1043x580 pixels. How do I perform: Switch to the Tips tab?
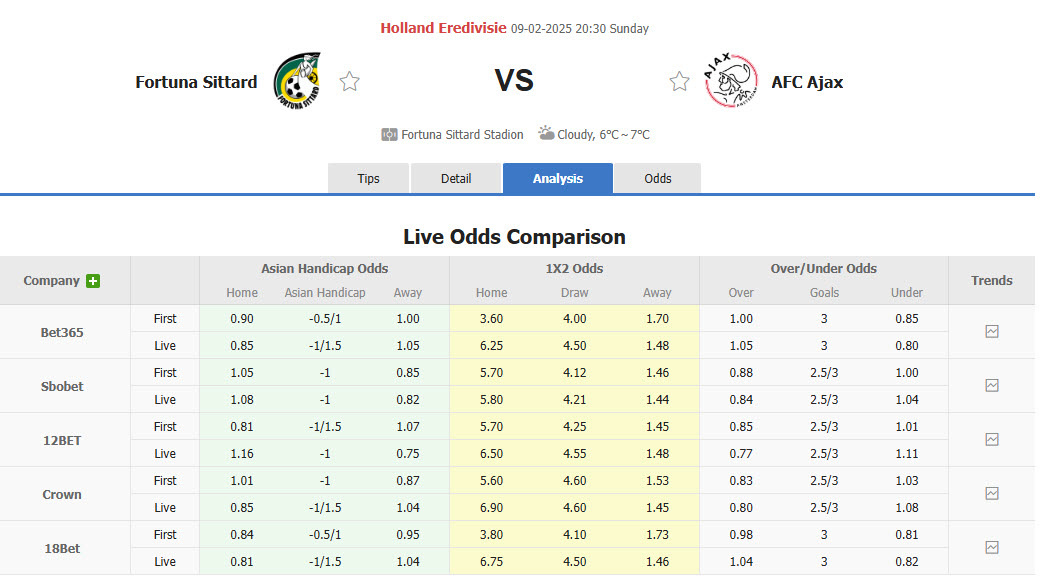[368, 178]
